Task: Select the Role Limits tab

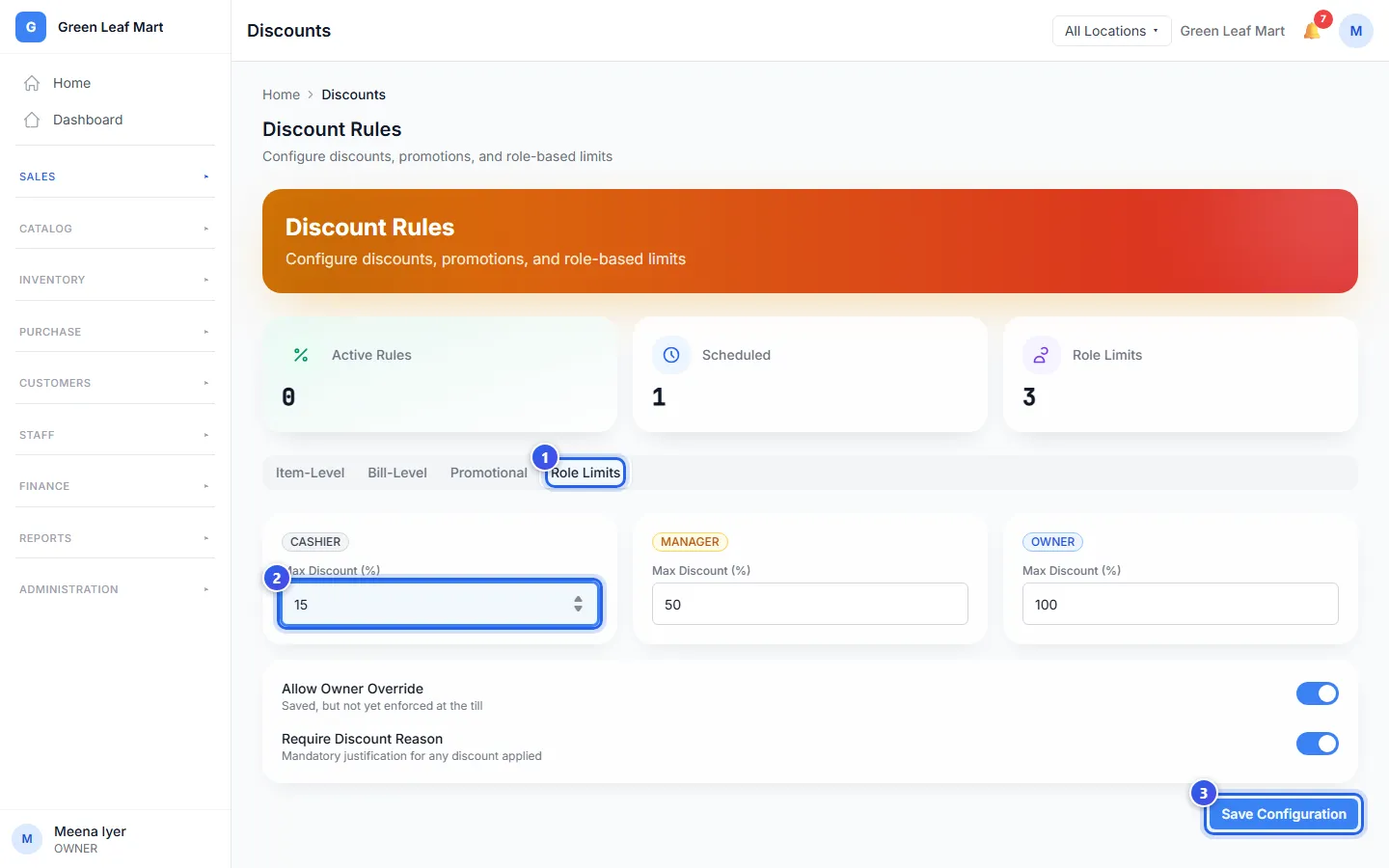Action: 586,473
